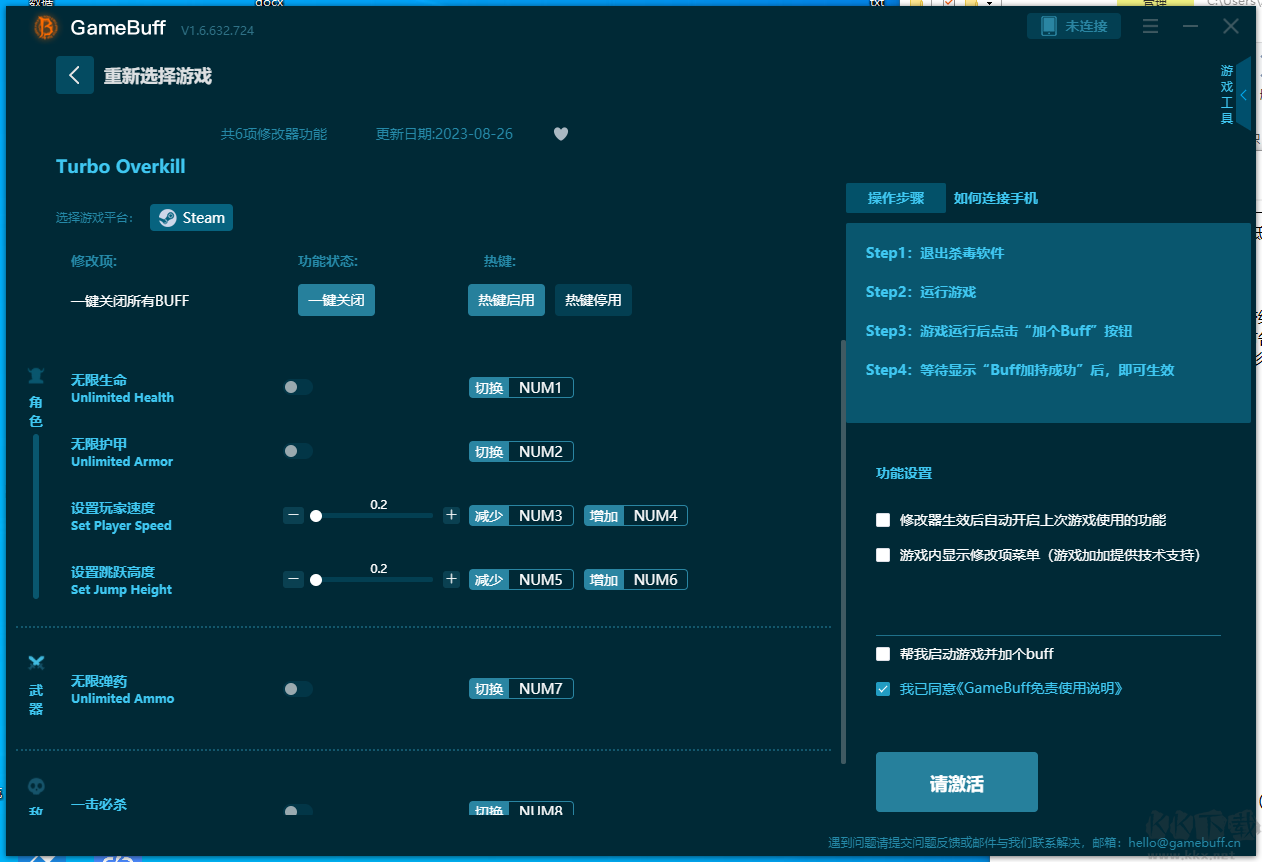Click the Set Player Speed slider handle
Viewport: 1262px width, 862px height.
click(316, 516)
